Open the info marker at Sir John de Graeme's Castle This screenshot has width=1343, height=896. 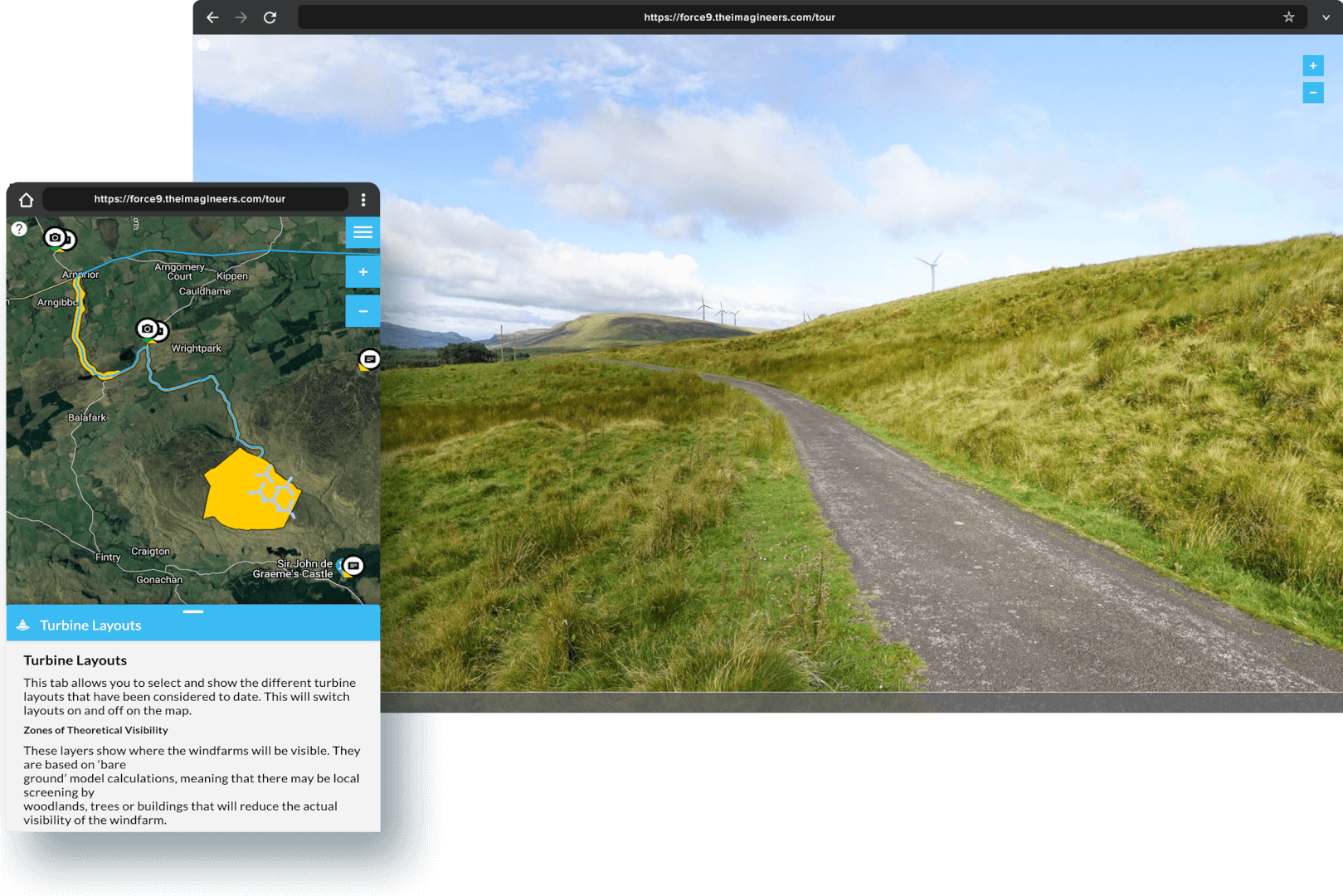click(x=353, y=566)
